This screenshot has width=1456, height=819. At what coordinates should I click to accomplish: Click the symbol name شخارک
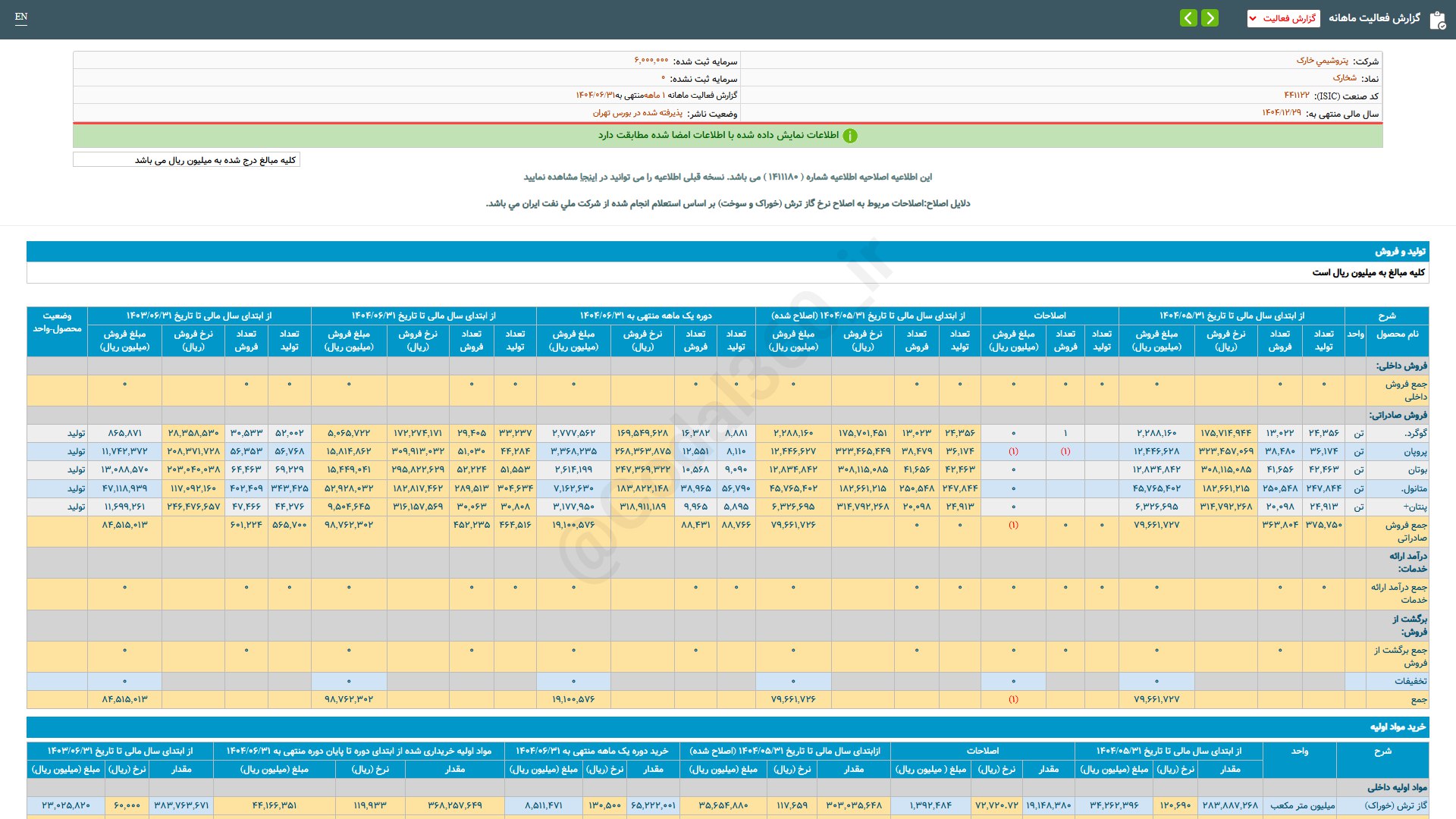tap(1345, 78)
